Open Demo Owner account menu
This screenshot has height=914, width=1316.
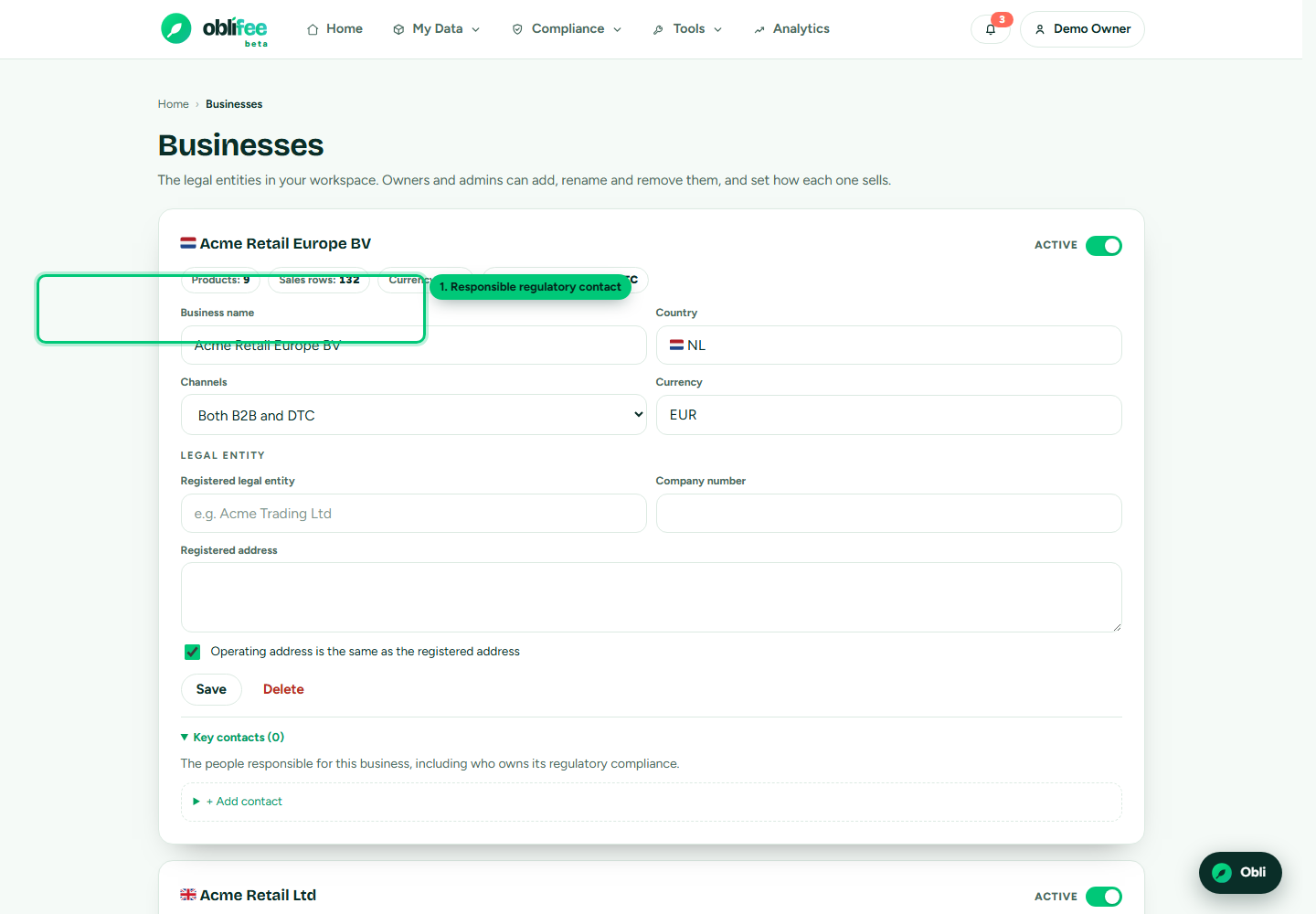point(1082,29)
